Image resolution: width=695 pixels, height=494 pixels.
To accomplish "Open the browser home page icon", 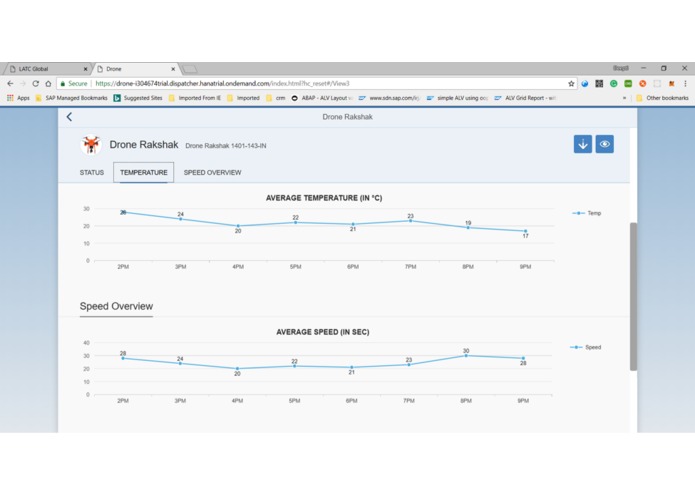I will coord(48,83).
